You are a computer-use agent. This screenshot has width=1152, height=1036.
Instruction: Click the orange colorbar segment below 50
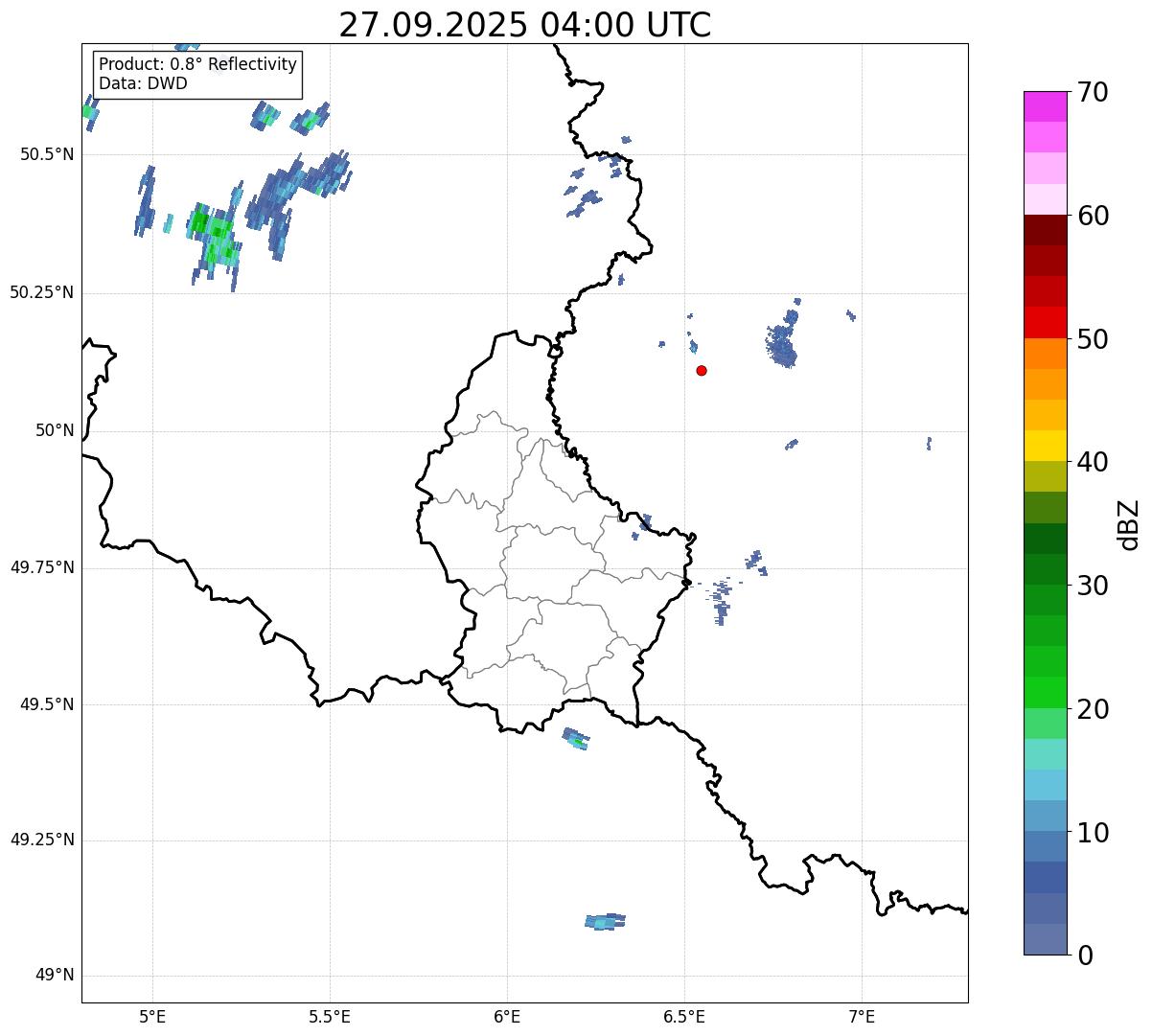(1045, 354)
